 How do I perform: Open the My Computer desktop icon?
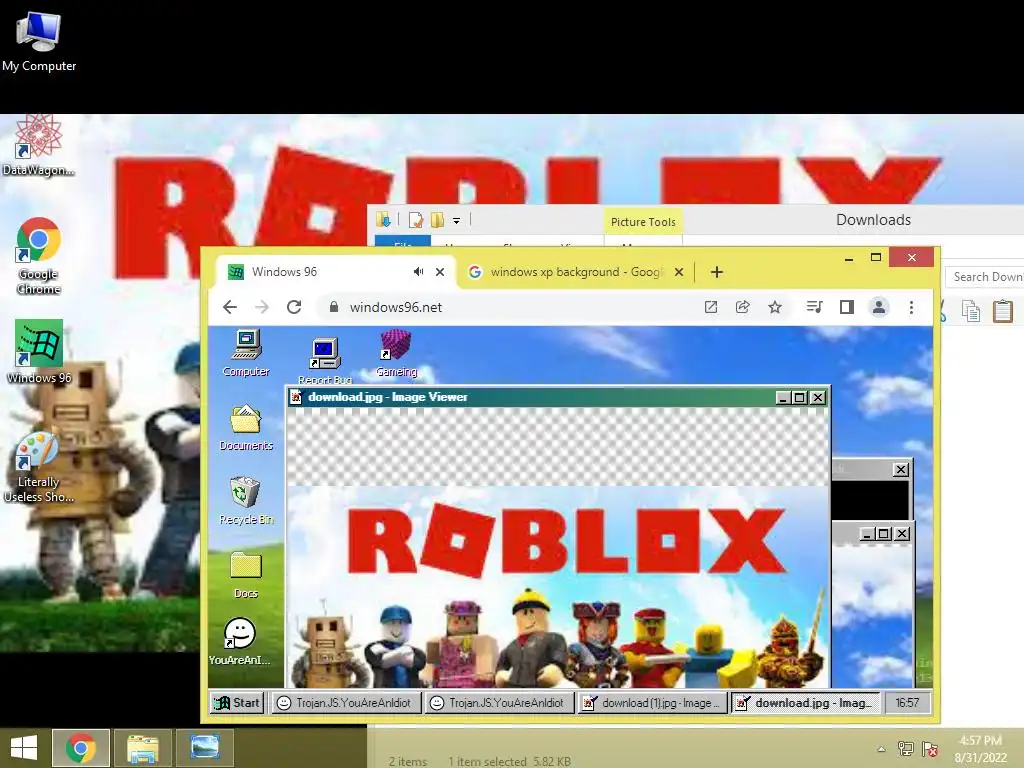(x=39, y=40)
